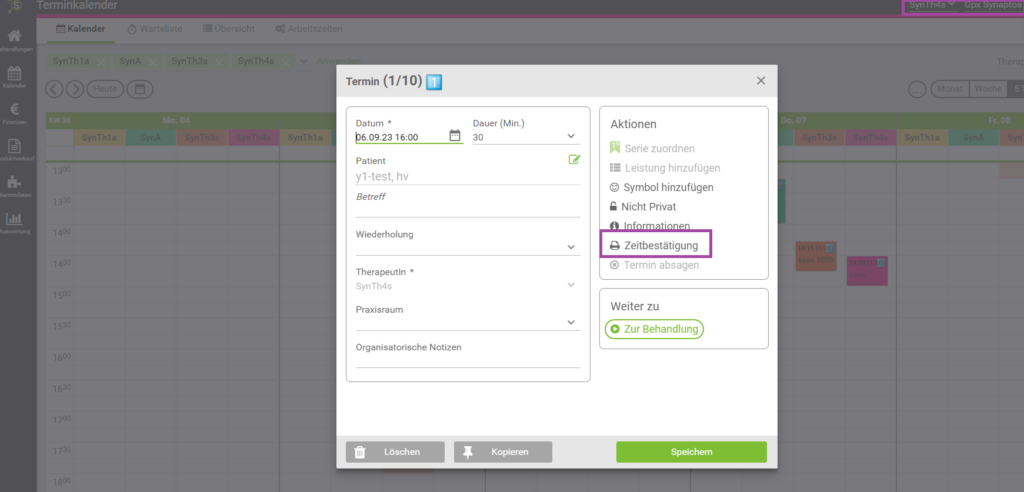The image size is (1024, 492).
Task: Click Zur Behandlung button
Action: (654, 329)
